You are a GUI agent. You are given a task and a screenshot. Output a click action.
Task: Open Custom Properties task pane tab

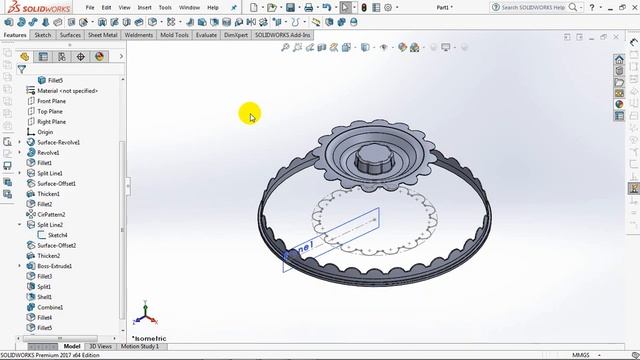(x=619, y=116)
